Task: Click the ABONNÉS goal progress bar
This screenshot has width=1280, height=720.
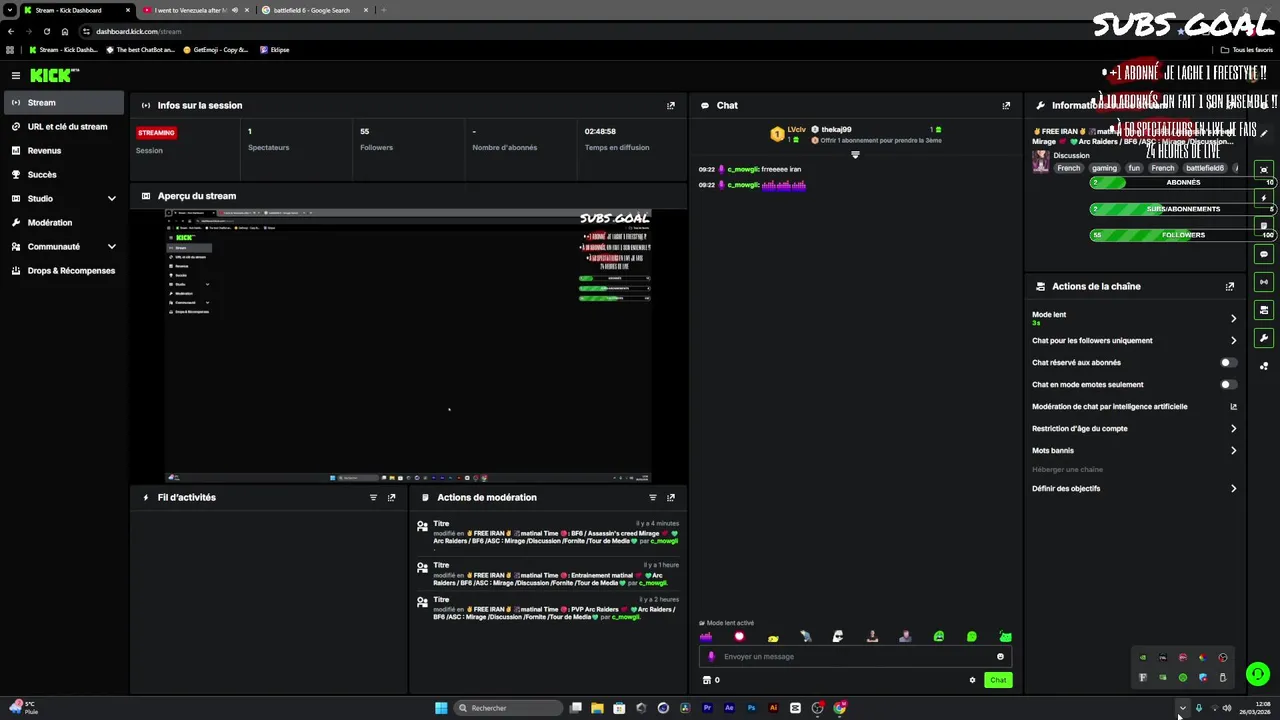Action: (1183, 183)
